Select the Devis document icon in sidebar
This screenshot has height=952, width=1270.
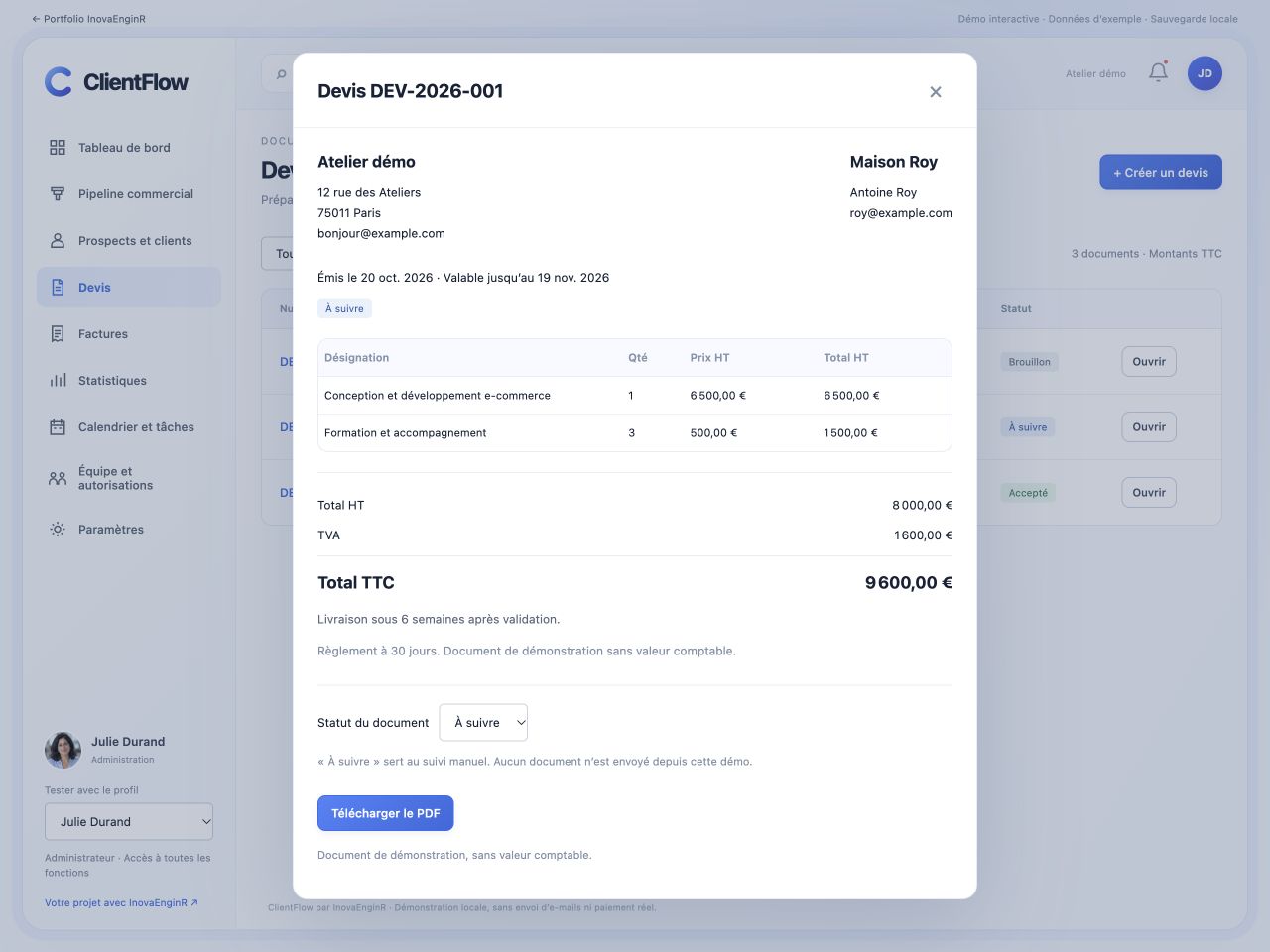pyautogui.click(x=58, y=288)
